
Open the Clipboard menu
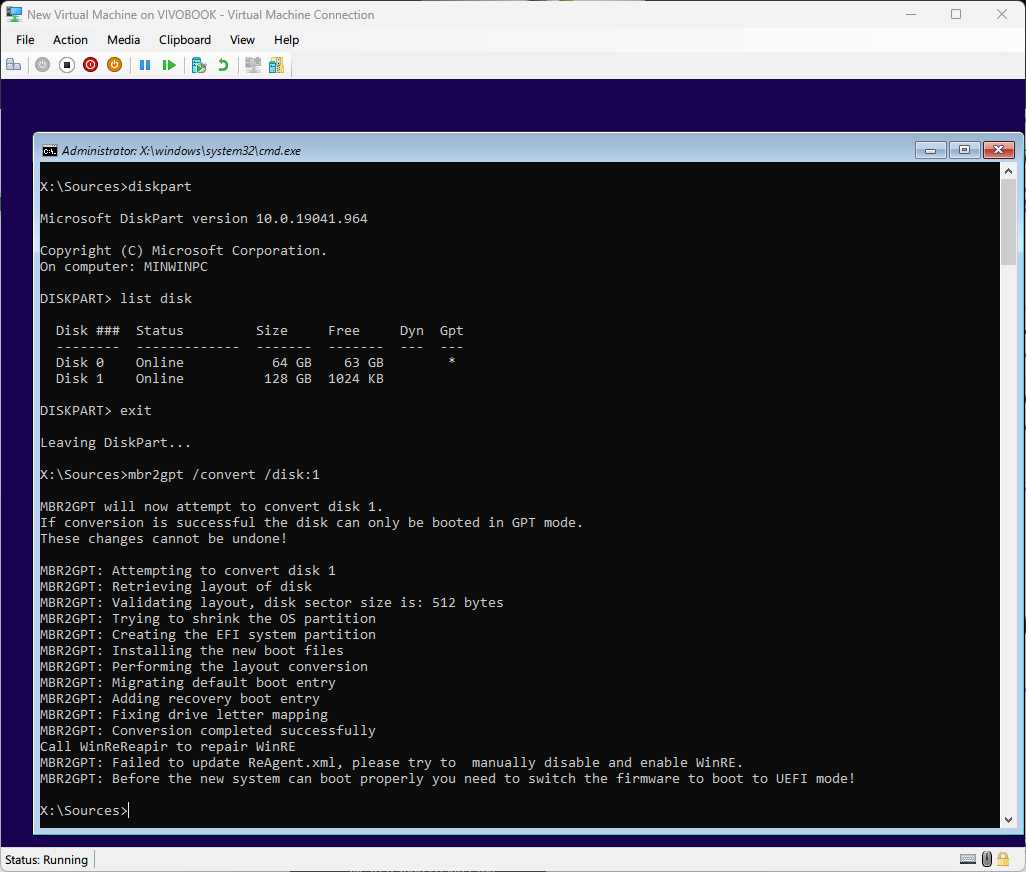pos(185,40)
